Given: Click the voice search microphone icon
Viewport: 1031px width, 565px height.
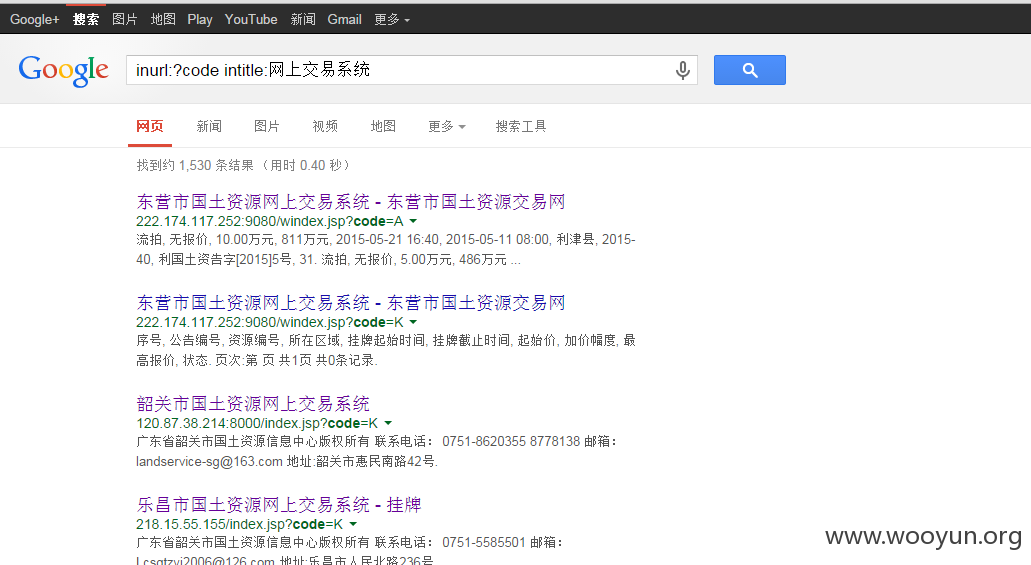Looking at the screenshot, I should click(x=683, y=70).
